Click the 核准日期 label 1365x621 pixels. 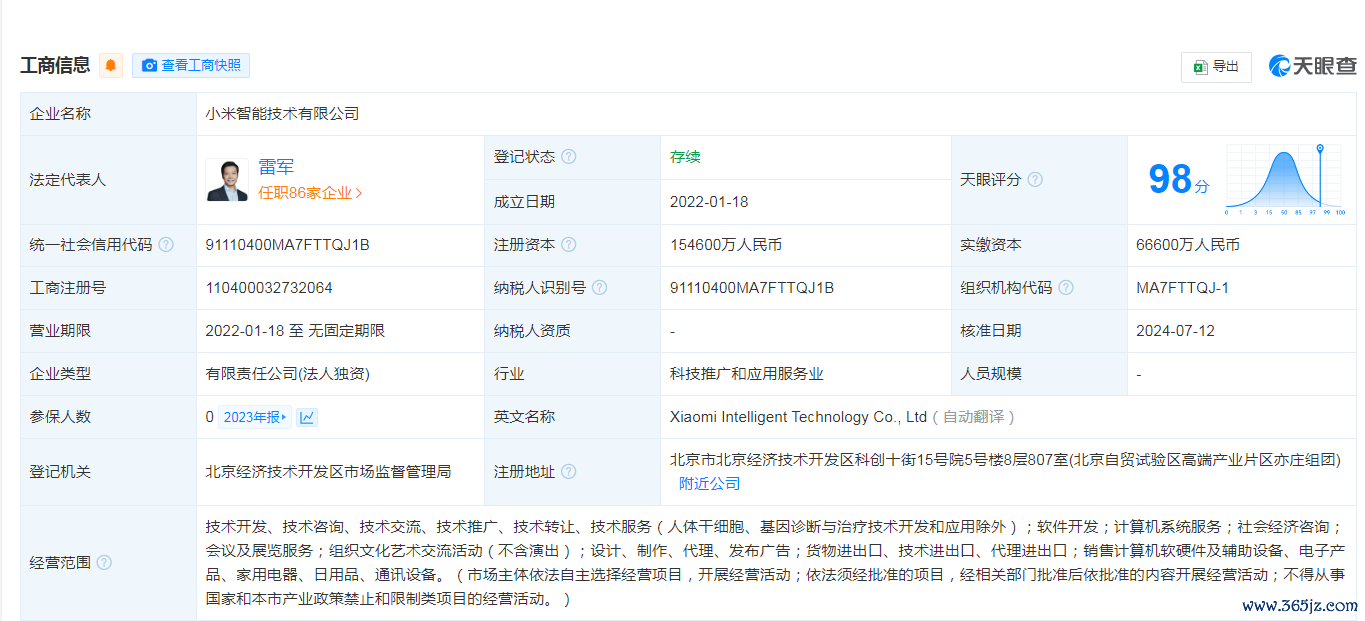coord(991,331)
